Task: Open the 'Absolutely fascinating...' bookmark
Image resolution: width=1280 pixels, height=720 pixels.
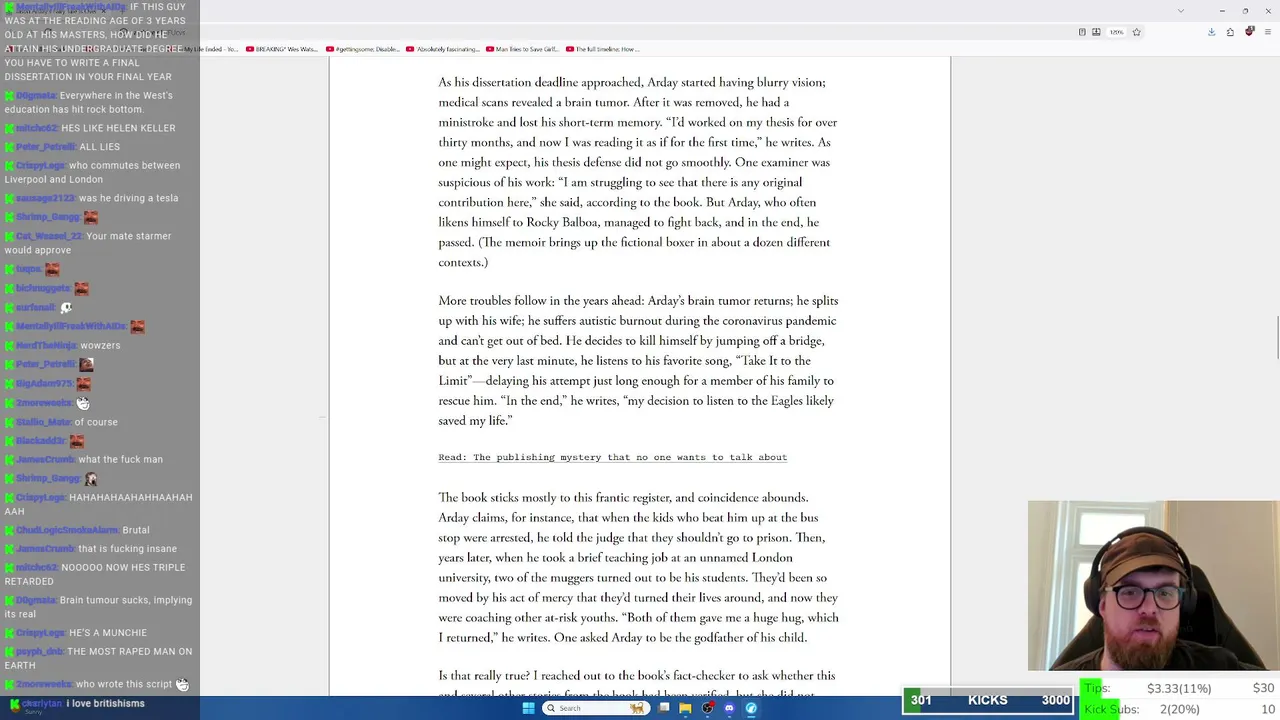Action: tap(443, 49)
